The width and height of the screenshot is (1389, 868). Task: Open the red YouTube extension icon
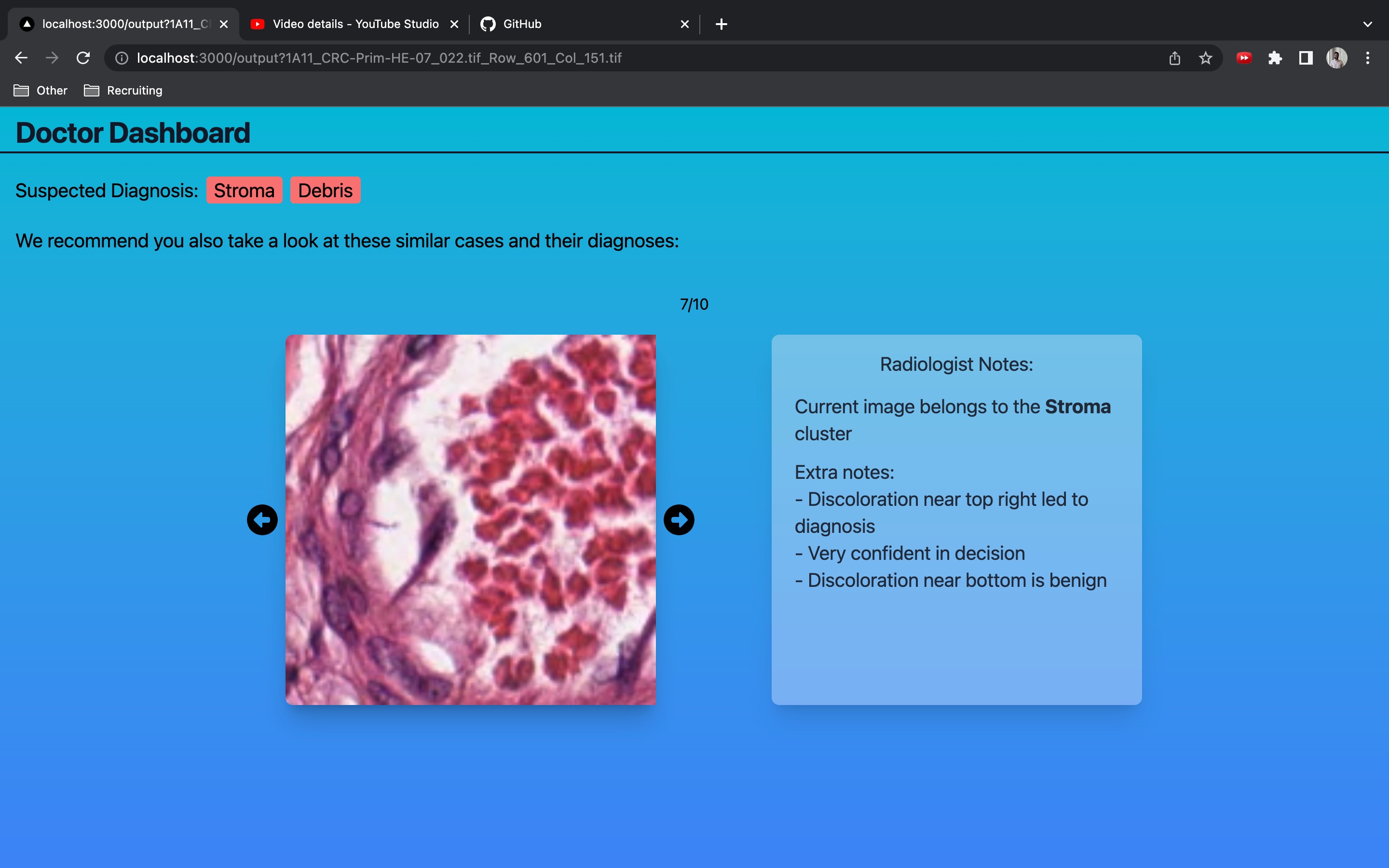pyautogui.click(x=1244, y=58)
